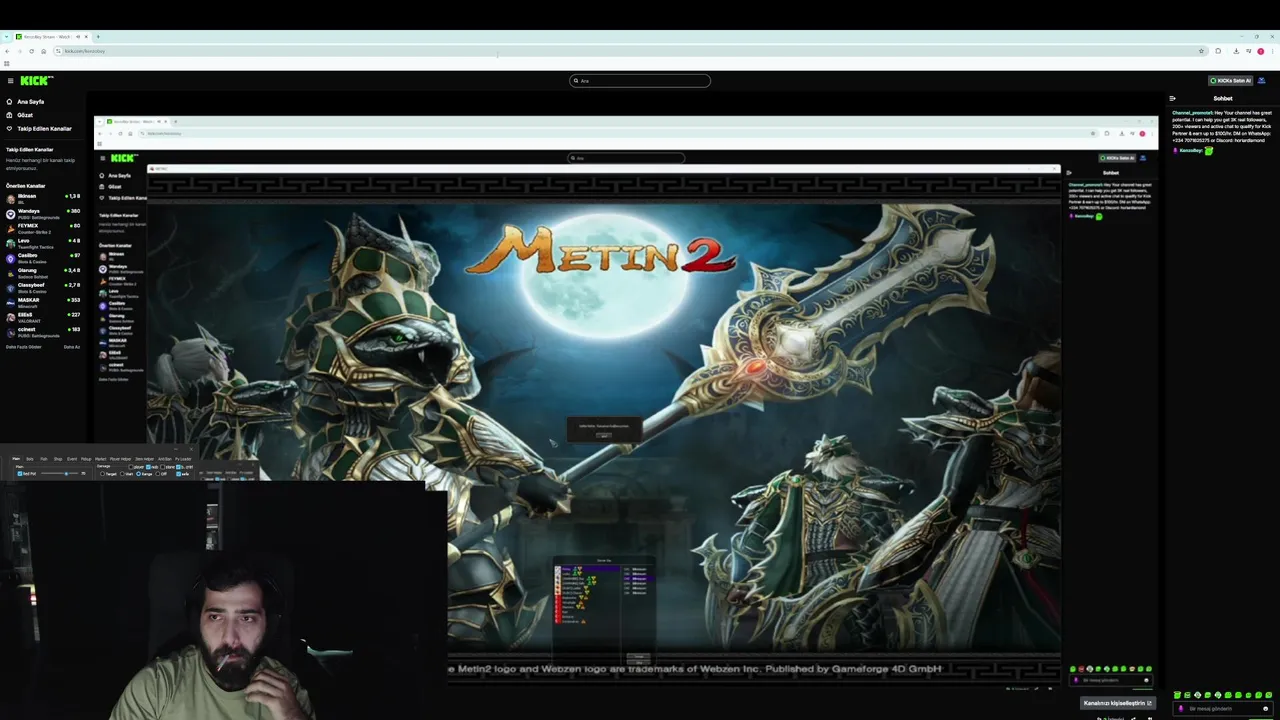Click the KenzoBey emote in outer chat
Viewport: 1280px width, 720px height.
pos(1209,150)
